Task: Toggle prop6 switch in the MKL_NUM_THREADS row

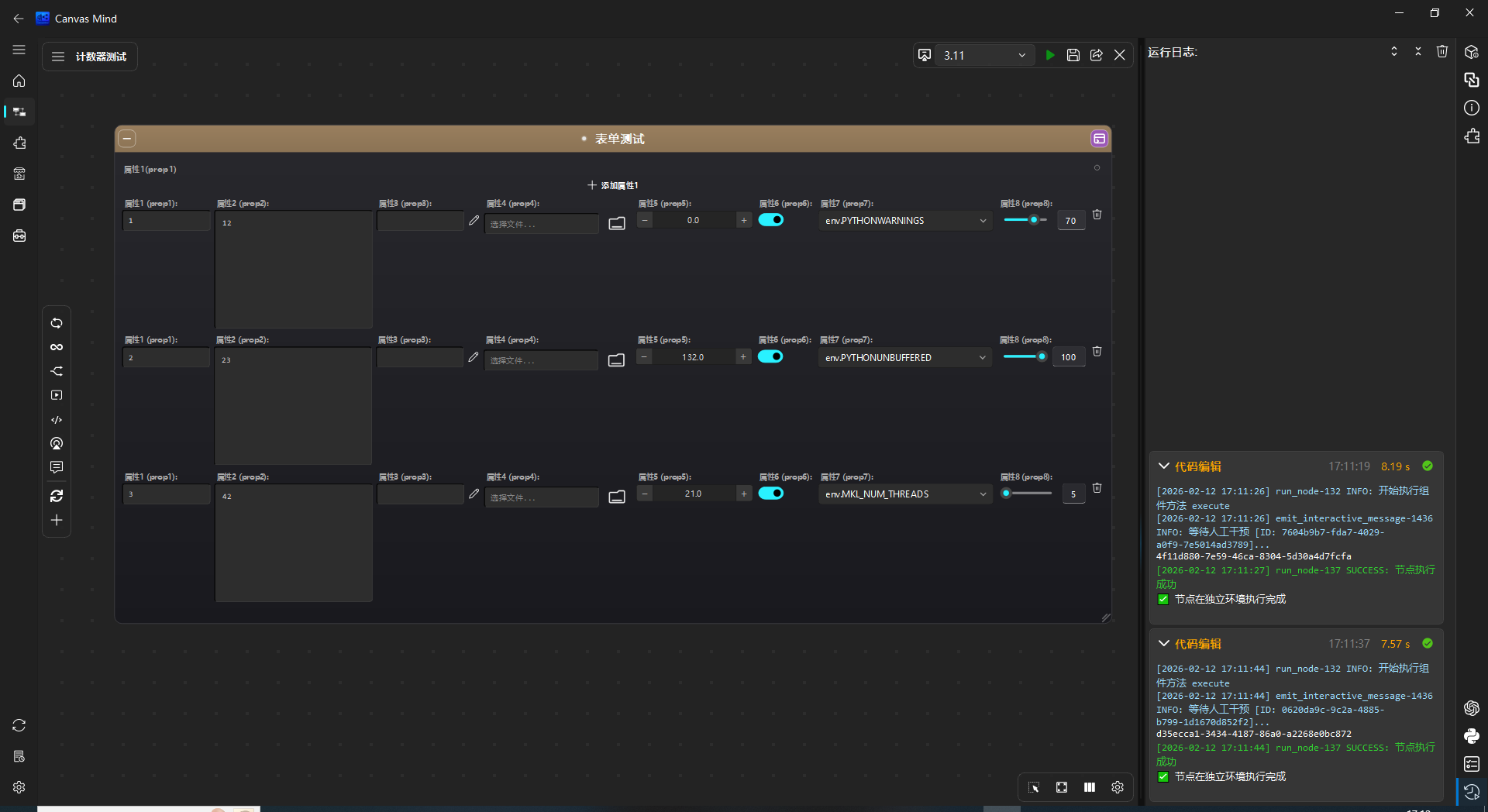Action: 771,494
